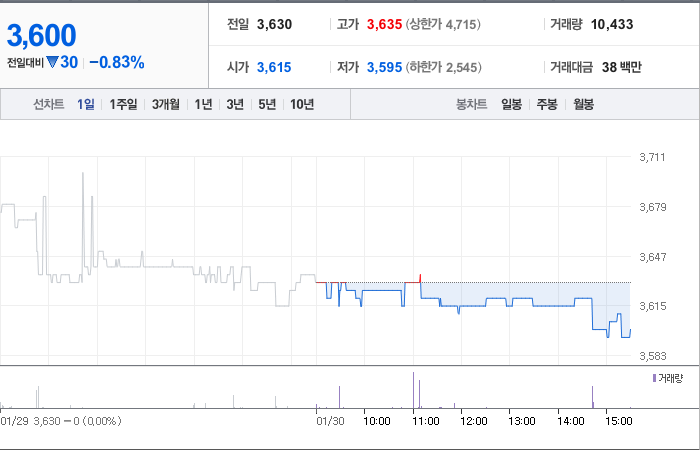Select the 월봉 candle chart
The height and width of the screenshot is (450, 700).
point(583,104)
